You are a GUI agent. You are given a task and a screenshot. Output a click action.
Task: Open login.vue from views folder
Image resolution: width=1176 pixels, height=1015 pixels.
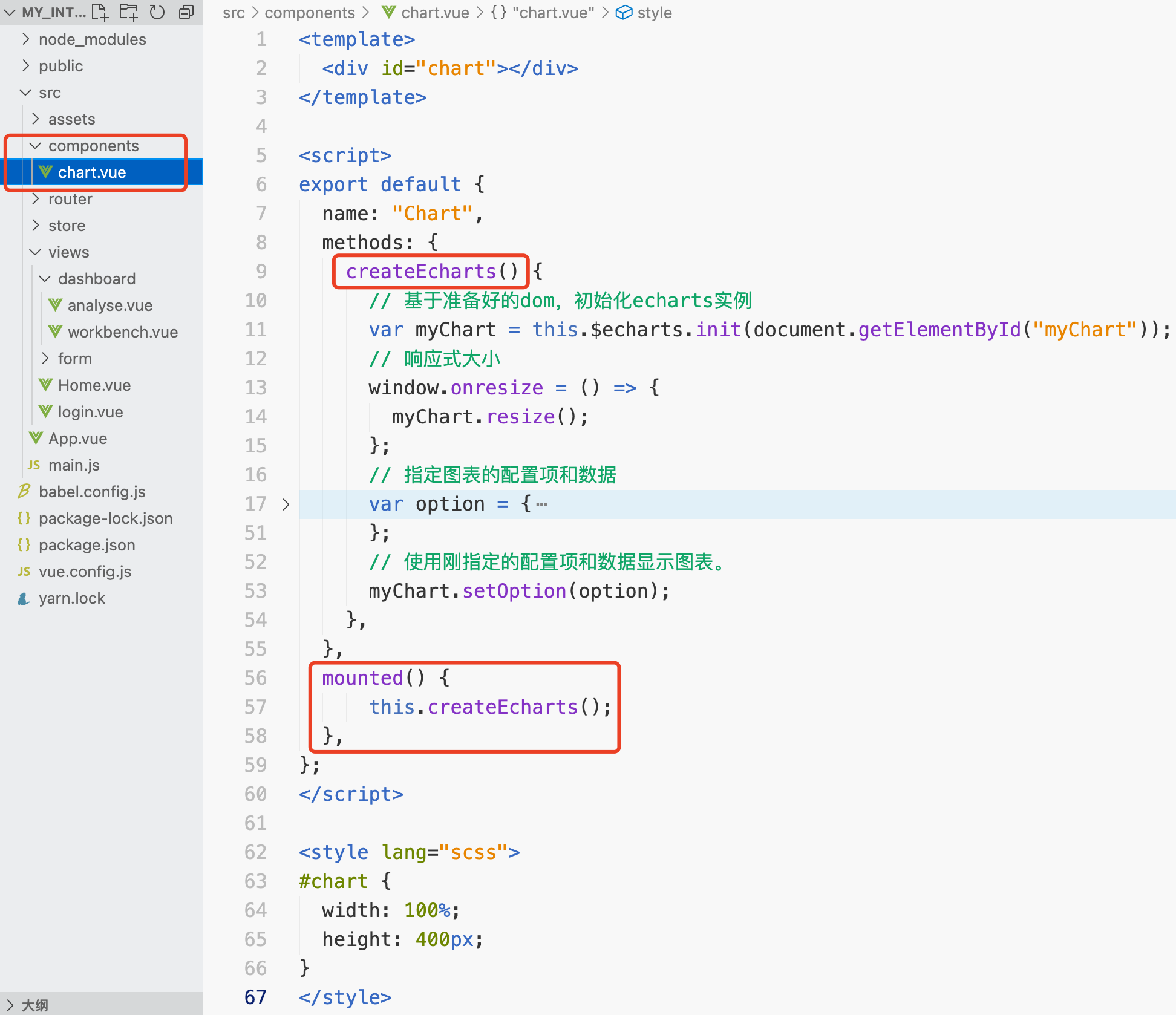click(90, 412)
